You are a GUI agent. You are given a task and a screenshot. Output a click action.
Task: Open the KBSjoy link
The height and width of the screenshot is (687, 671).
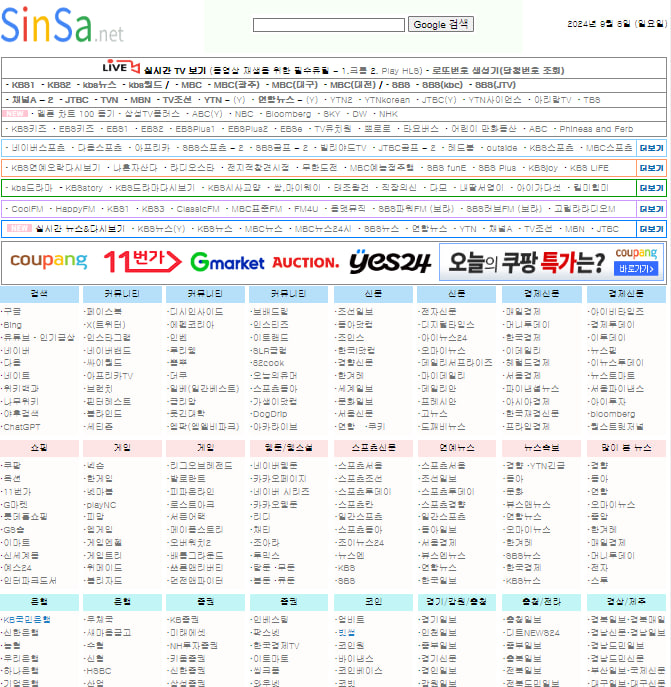tap(543, 168)
